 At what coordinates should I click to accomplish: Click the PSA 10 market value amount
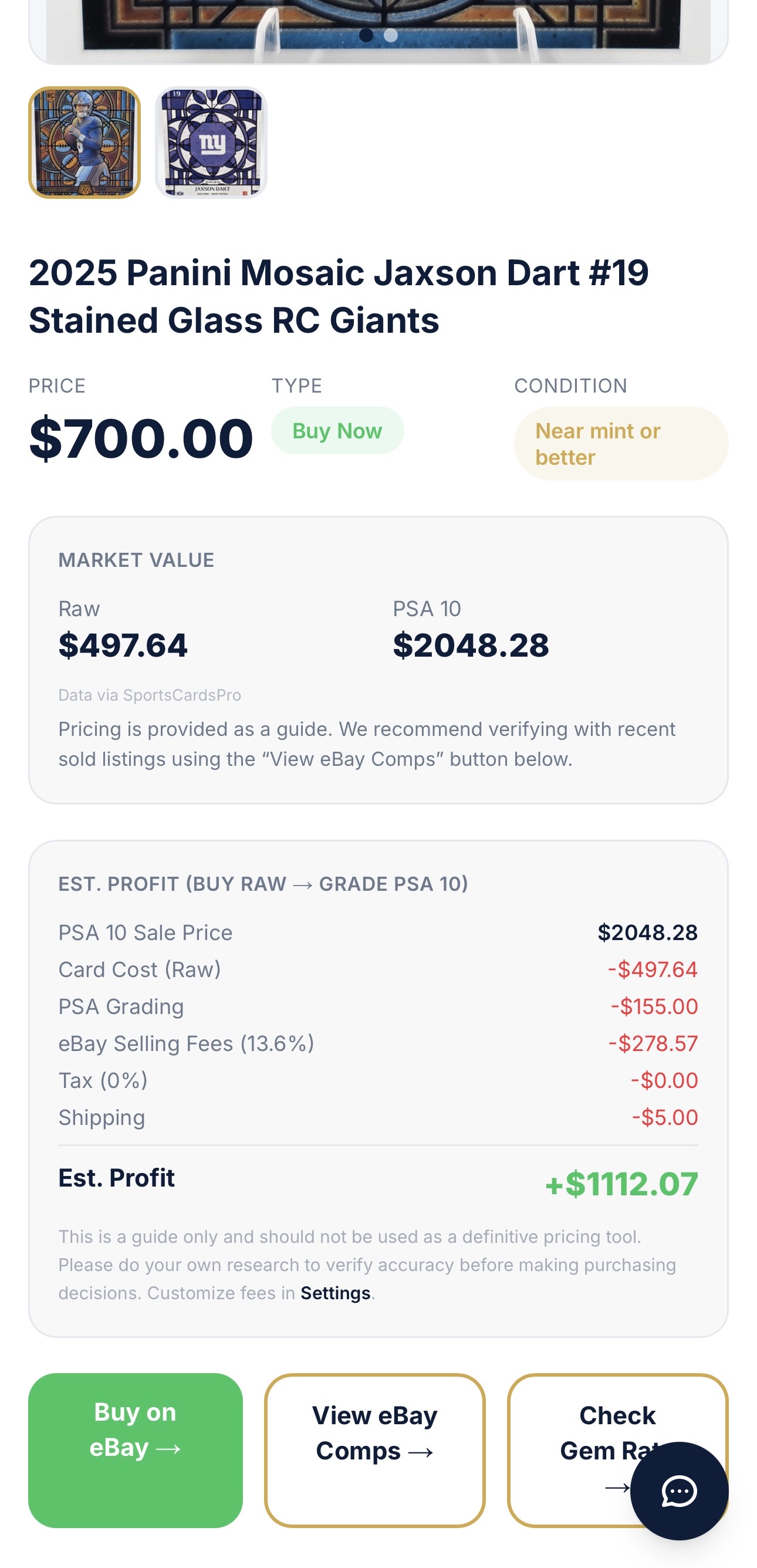coord(471,646)
